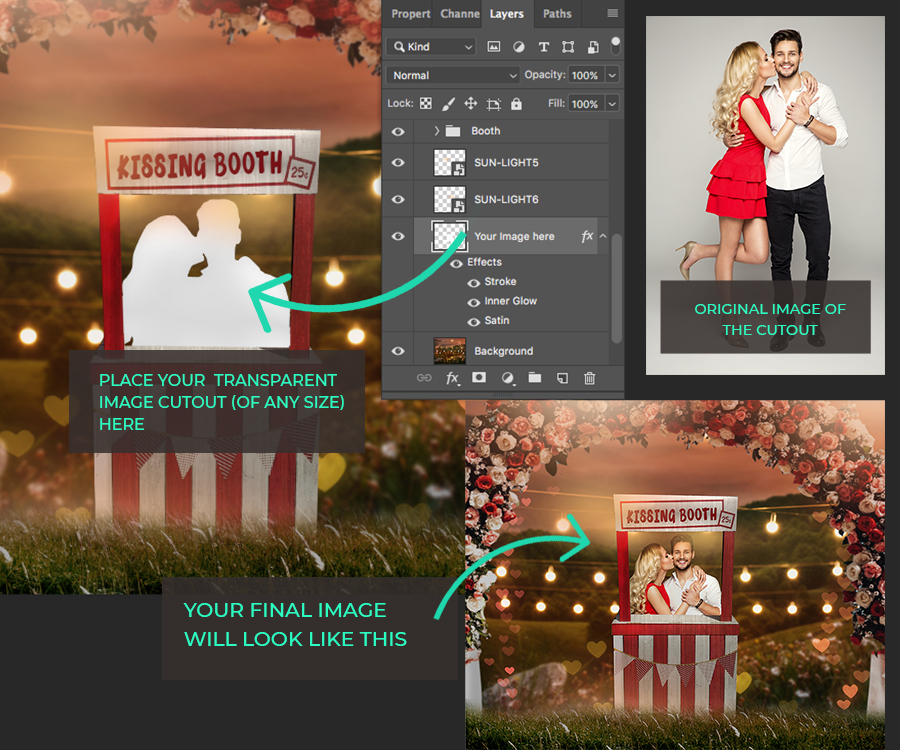The height and width of the screenshot is (750, 900).
Task: Toggle visibility of SUN-LIGHT5 layer
Action: pos(398,163)
